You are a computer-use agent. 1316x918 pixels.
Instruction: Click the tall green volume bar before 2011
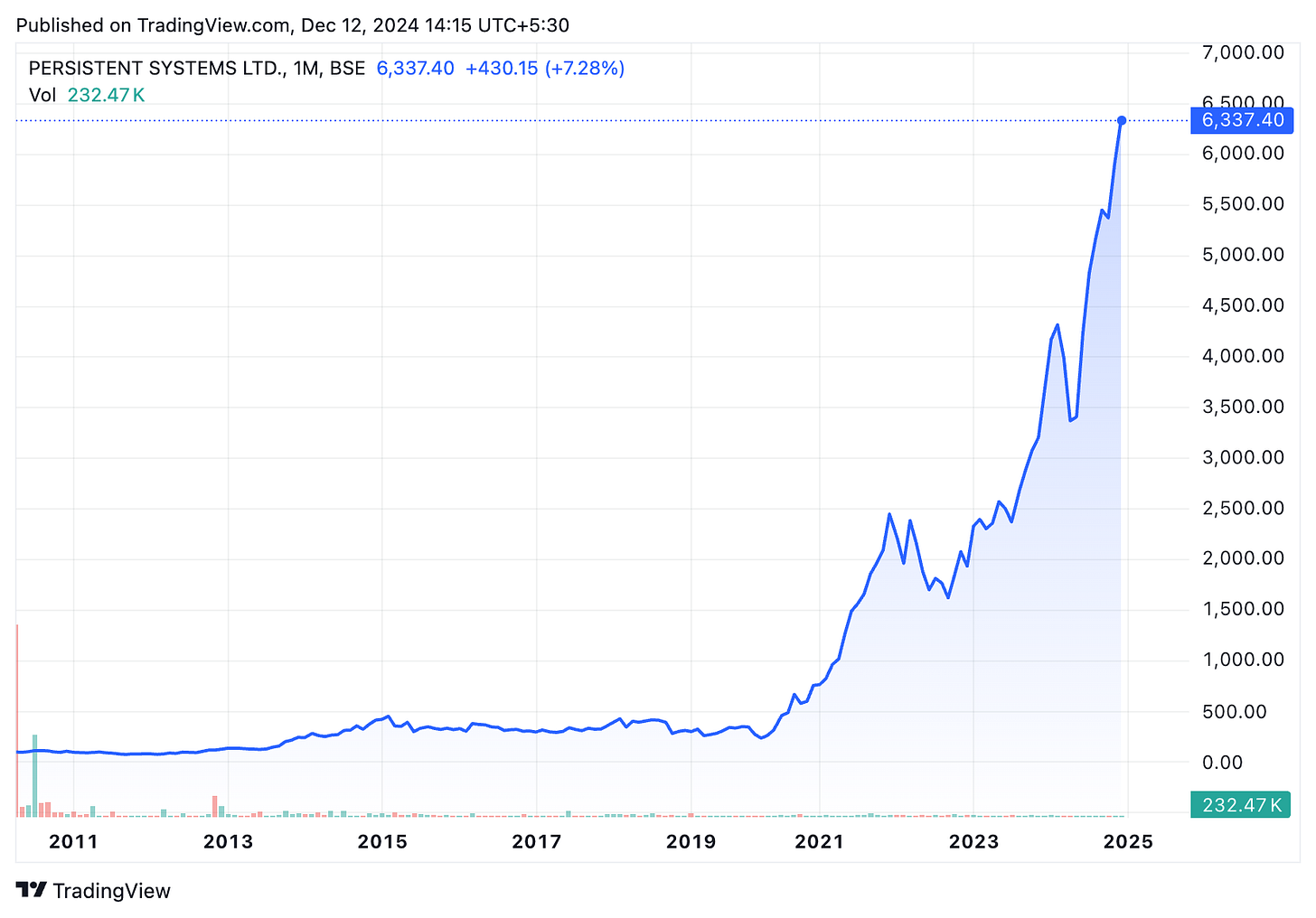[34, 775]
